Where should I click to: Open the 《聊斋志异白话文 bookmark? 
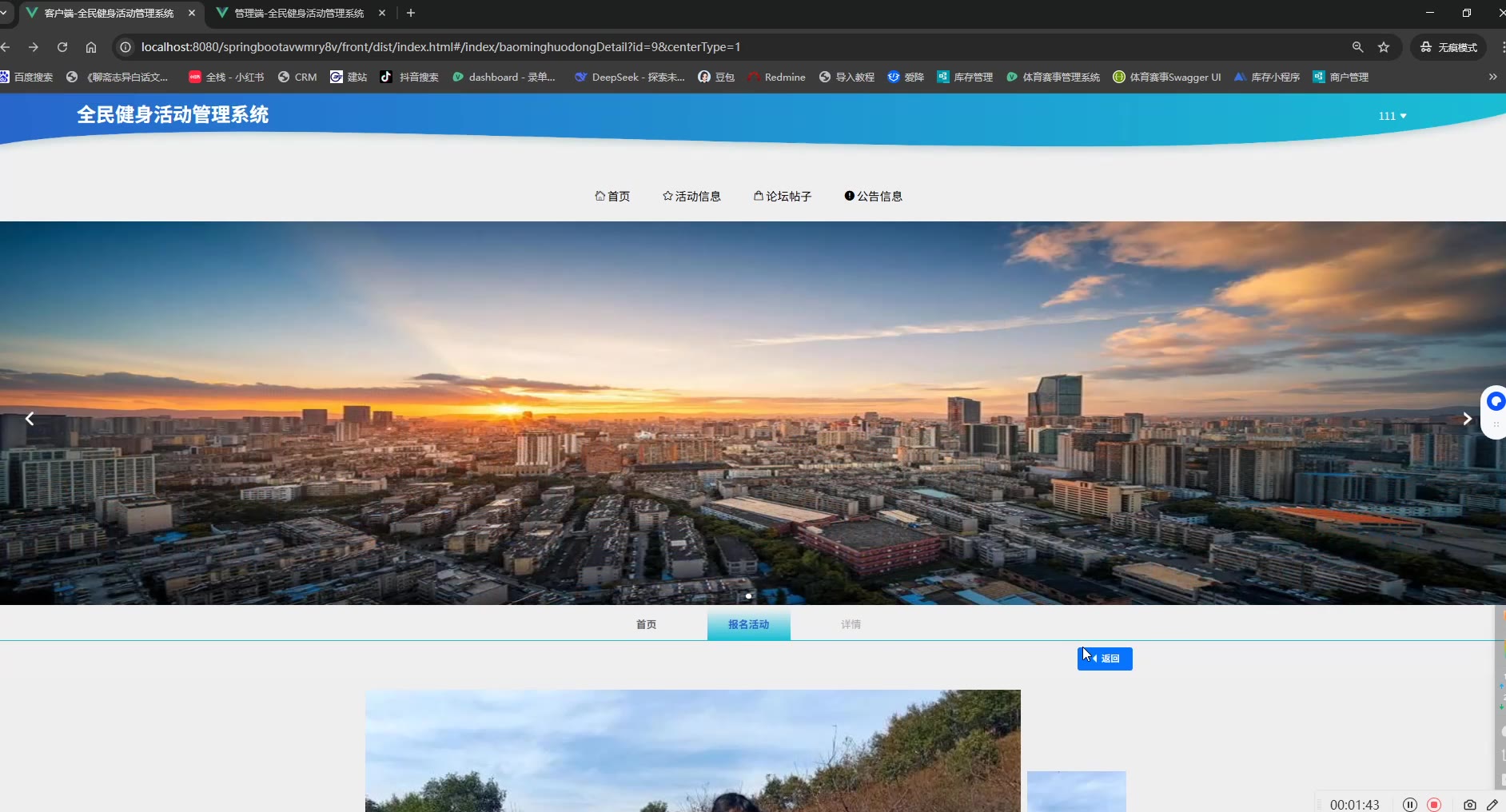click(118, 77)
